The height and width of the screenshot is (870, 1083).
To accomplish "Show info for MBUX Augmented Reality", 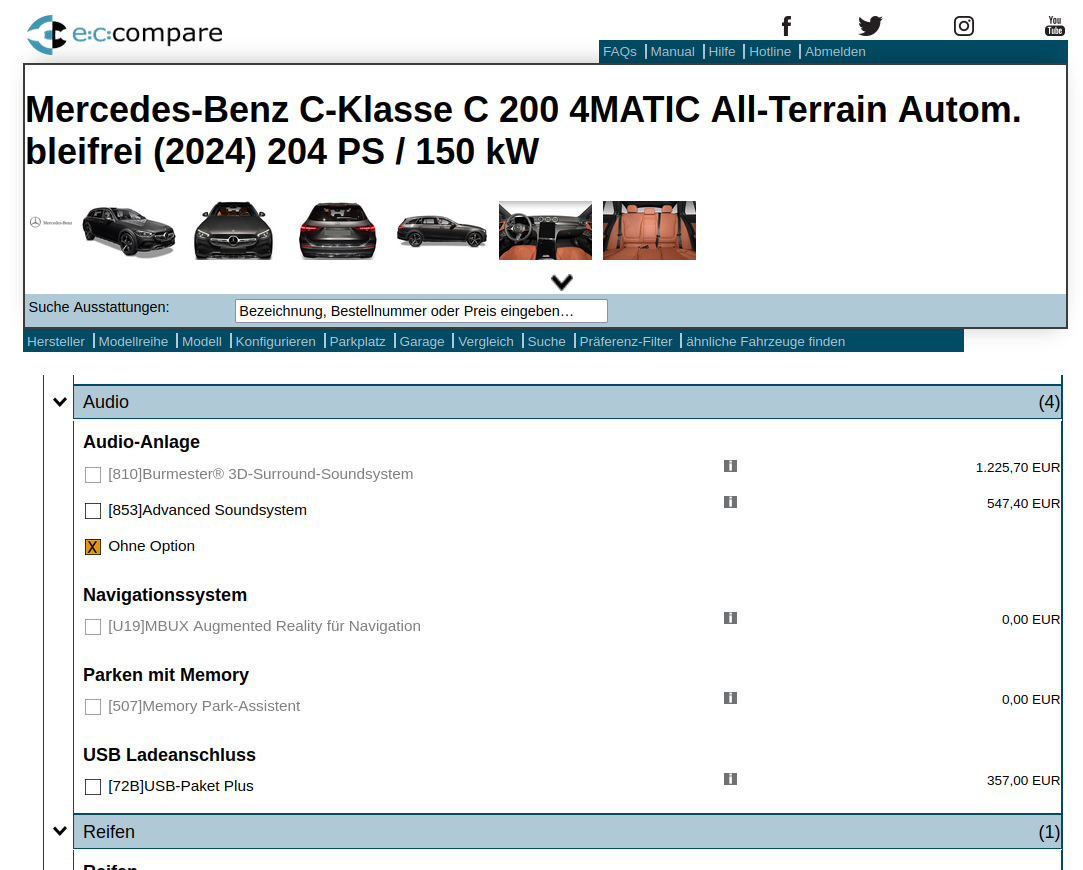I will [730, 618].
